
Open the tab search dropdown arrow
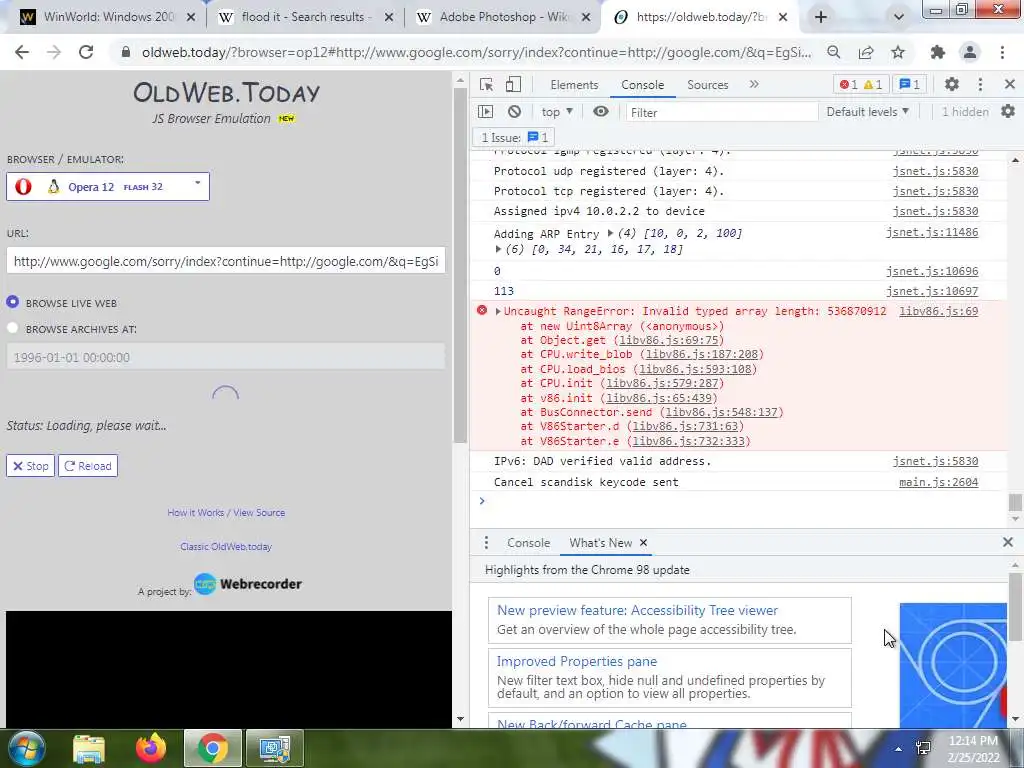(899, 17)
